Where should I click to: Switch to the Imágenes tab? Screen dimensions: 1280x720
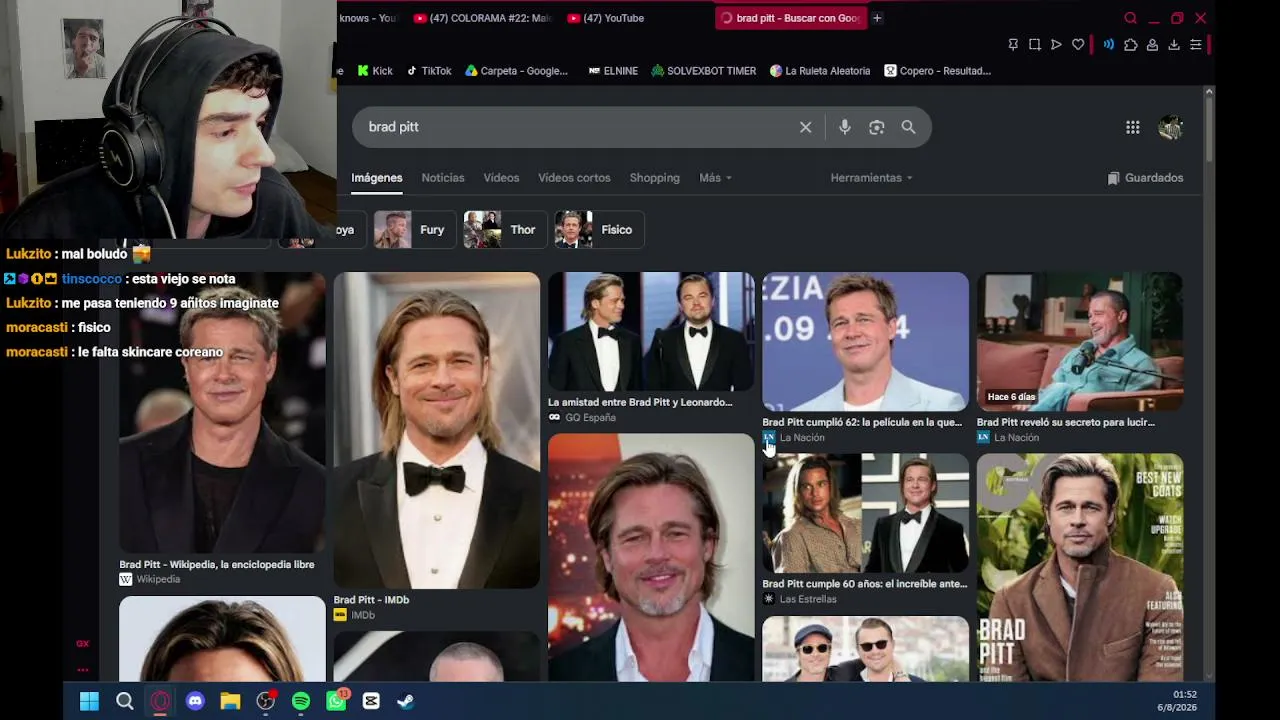click(377, 178)
